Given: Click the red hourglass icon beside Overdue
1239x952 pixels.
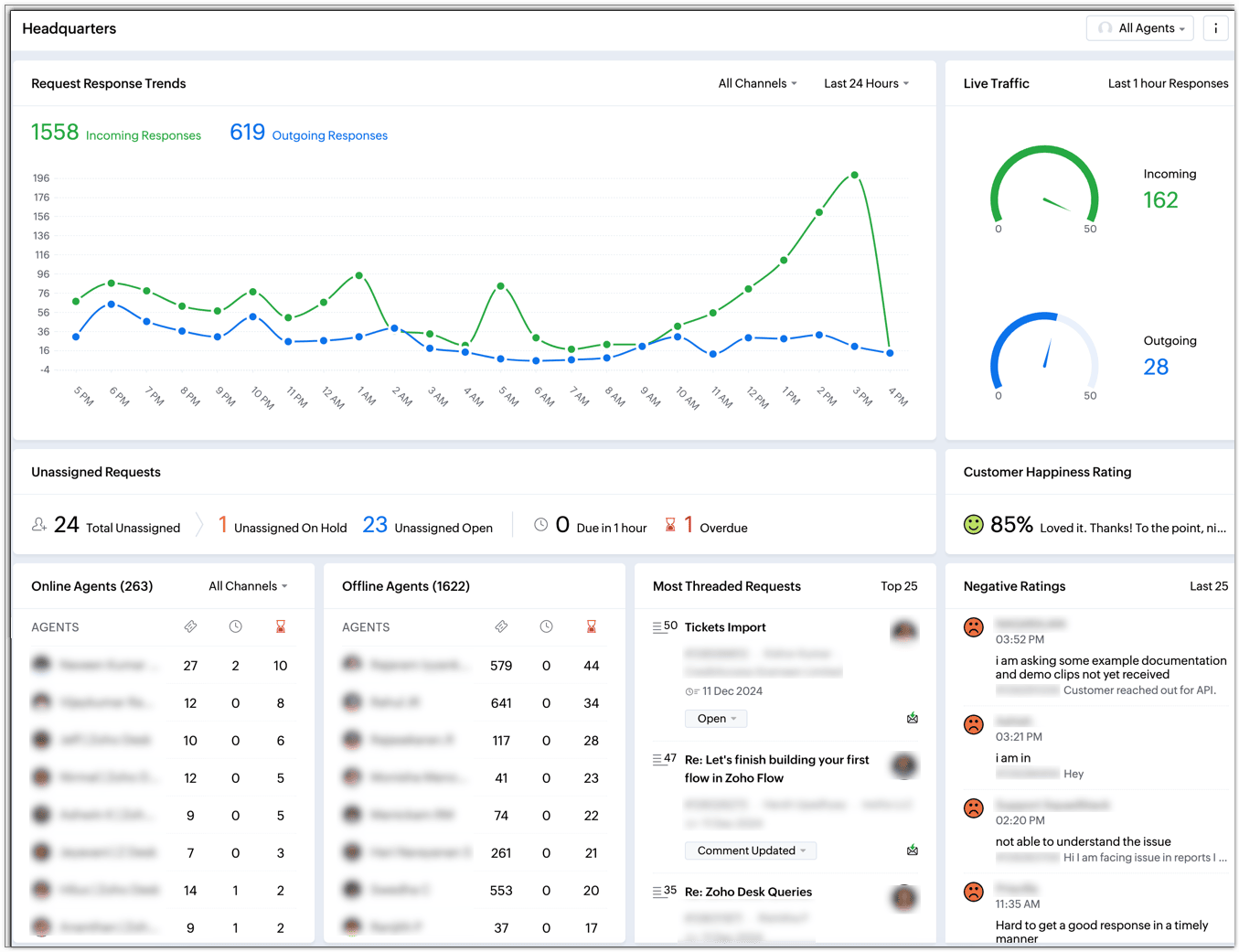Looking at the screenshot, I should (670, 525).
